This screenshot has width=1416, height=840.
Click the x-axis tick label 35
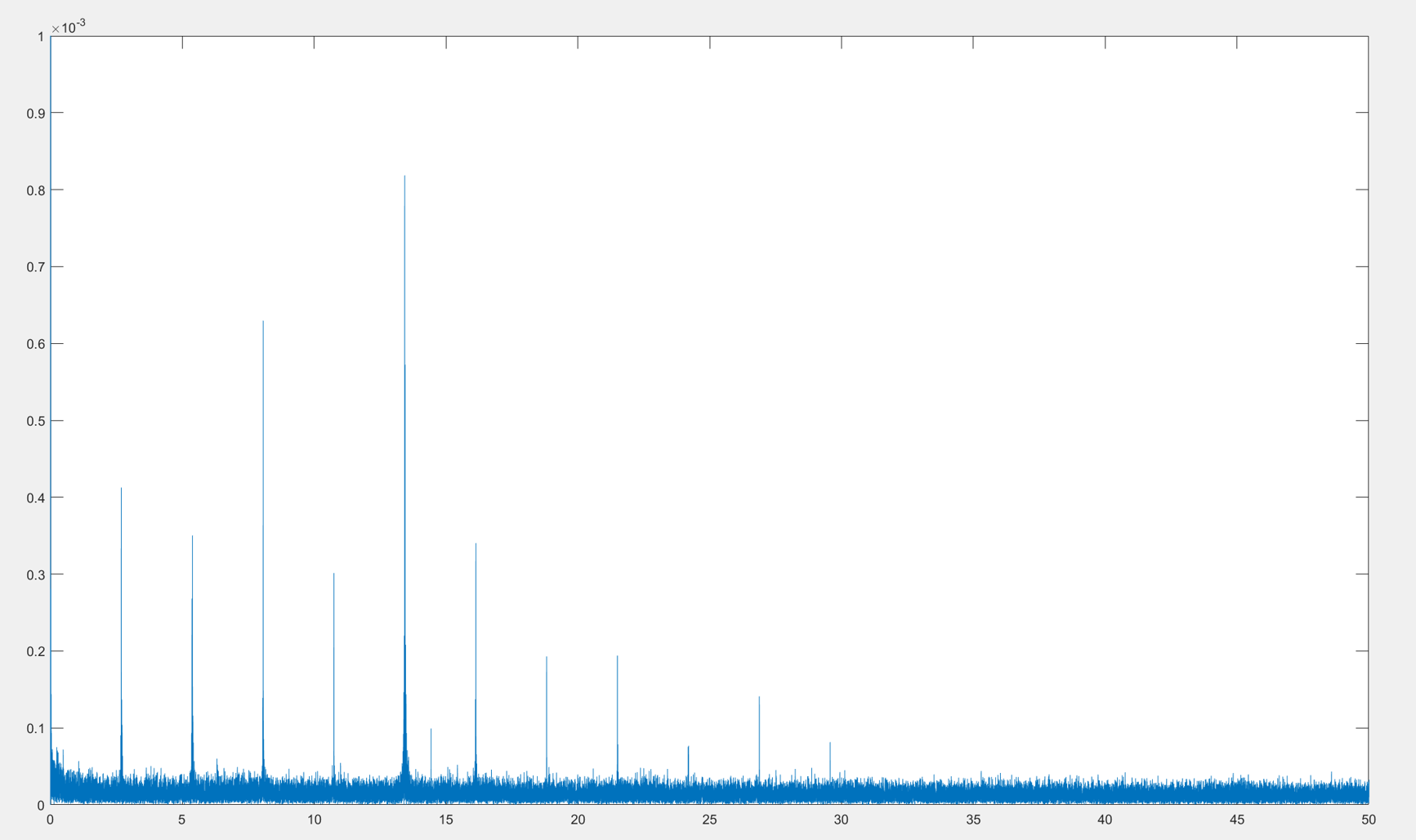click(973, 820)
